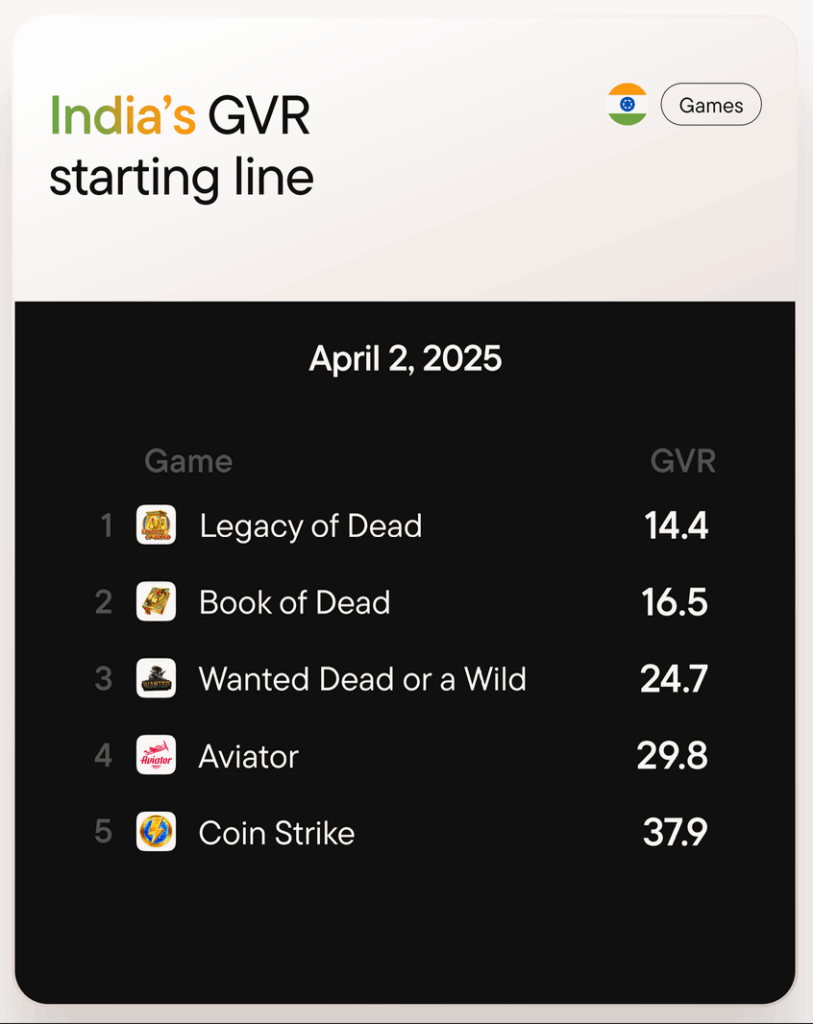Open the Legacy of Dead title
Viewport: 813px width, 1024px height.
(x=310, y=526)
